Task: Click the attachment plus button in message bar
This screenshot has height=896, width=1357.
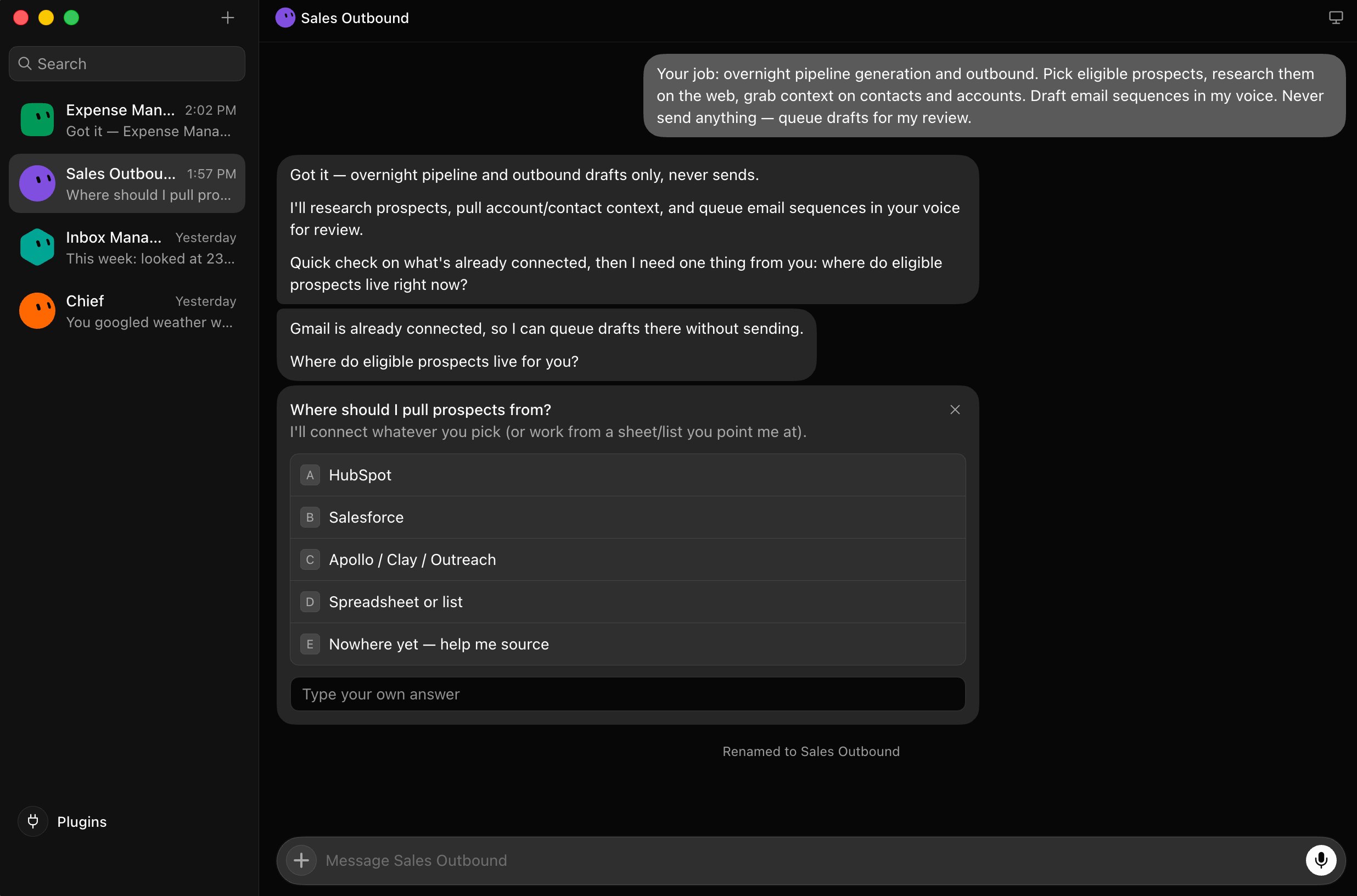Action: click(x=301, y=860)
